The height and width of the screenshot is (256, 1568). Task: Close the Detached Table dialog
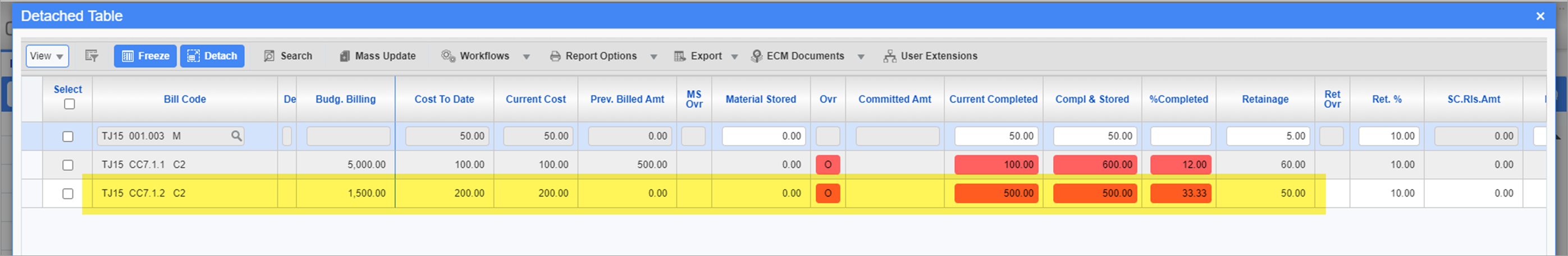pyautogui.click(x=1540, y=16)
